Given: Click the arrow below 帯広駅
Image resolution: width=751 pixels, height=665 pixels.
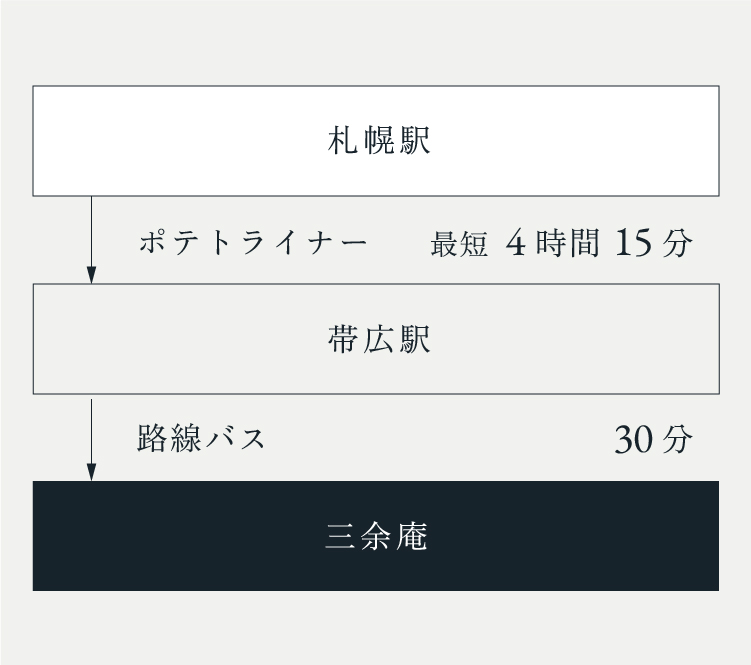Looking at the screenshot, I should click(91, 440).
